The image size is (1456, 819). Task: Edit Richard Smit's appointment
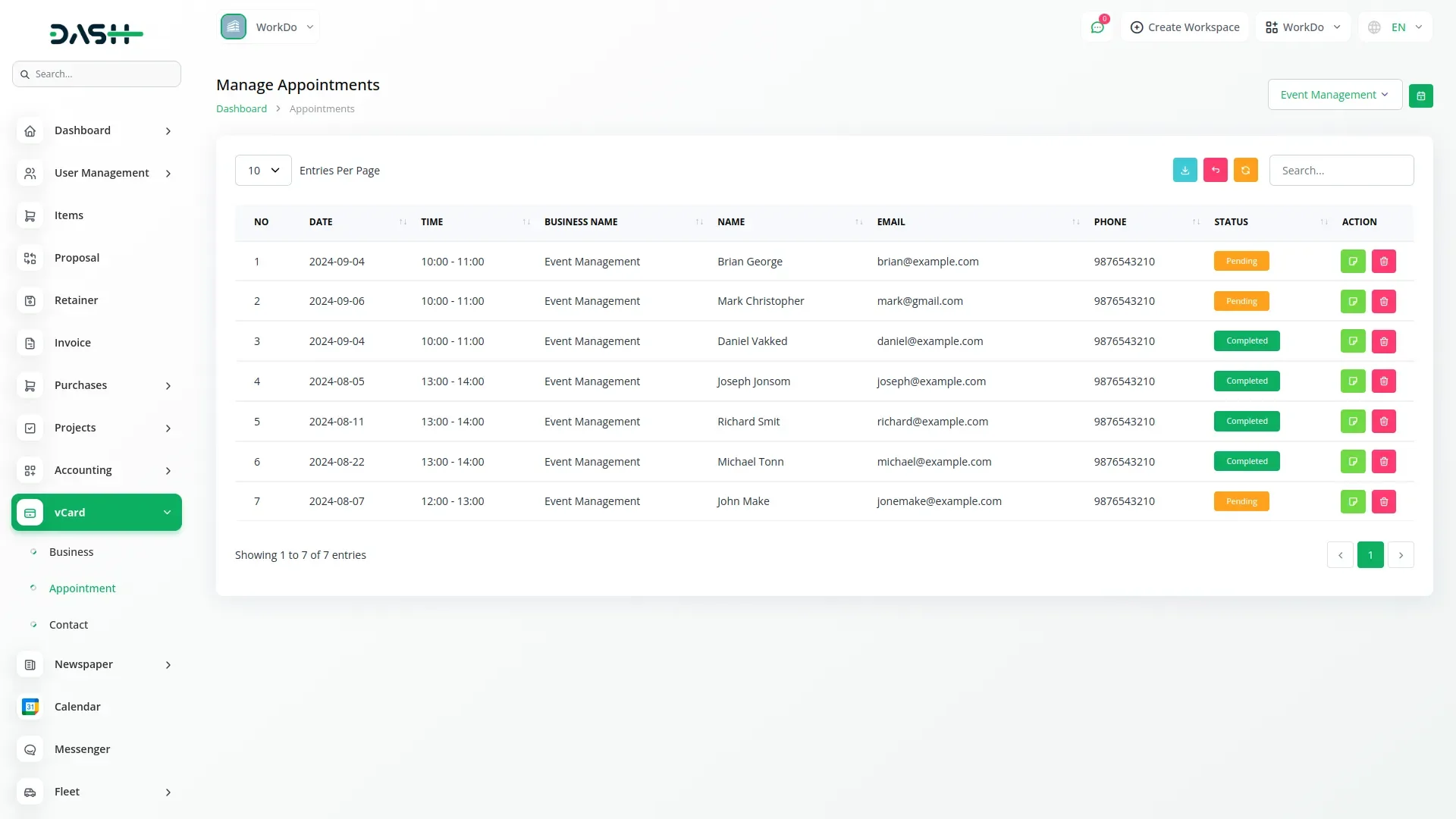click(x=1352, y=422)
